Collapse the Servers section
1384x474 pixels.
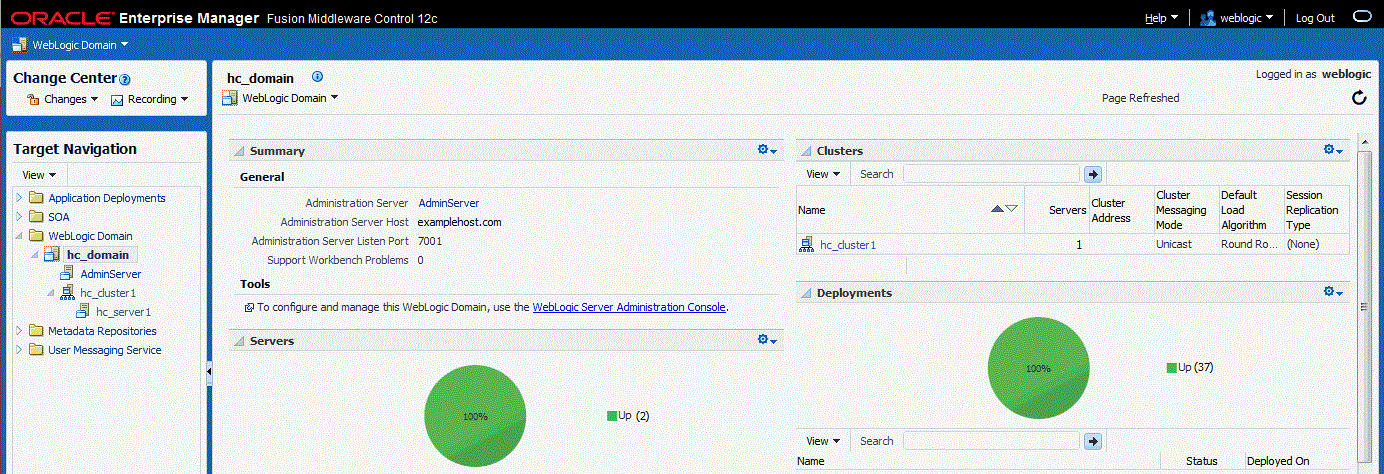click(x=239, y=341)
